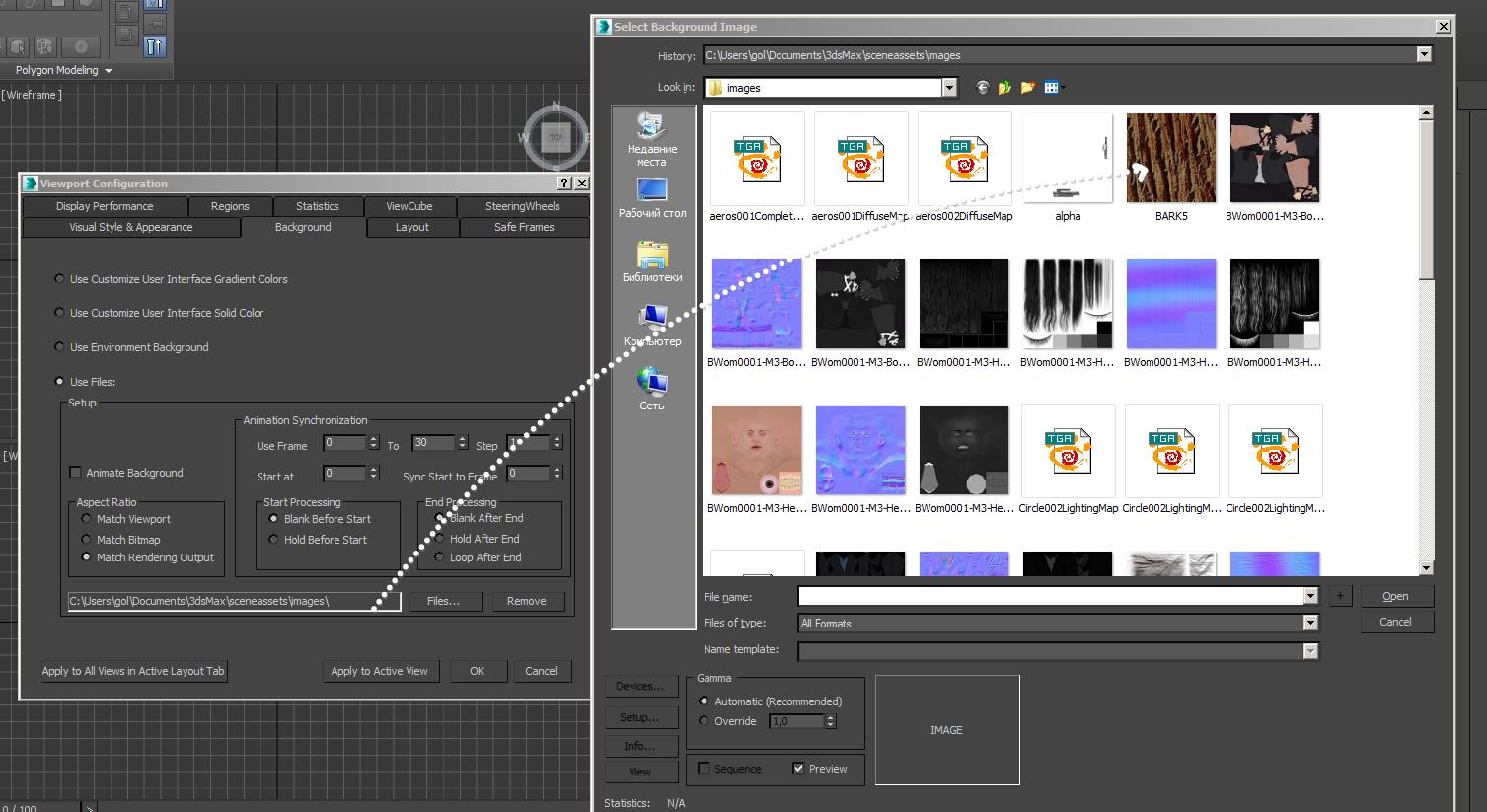The width and height of the screenshot is (1487, 812).
Task: Choose Match Bitmap aspect ratio
Action: [x=86, y=540]
